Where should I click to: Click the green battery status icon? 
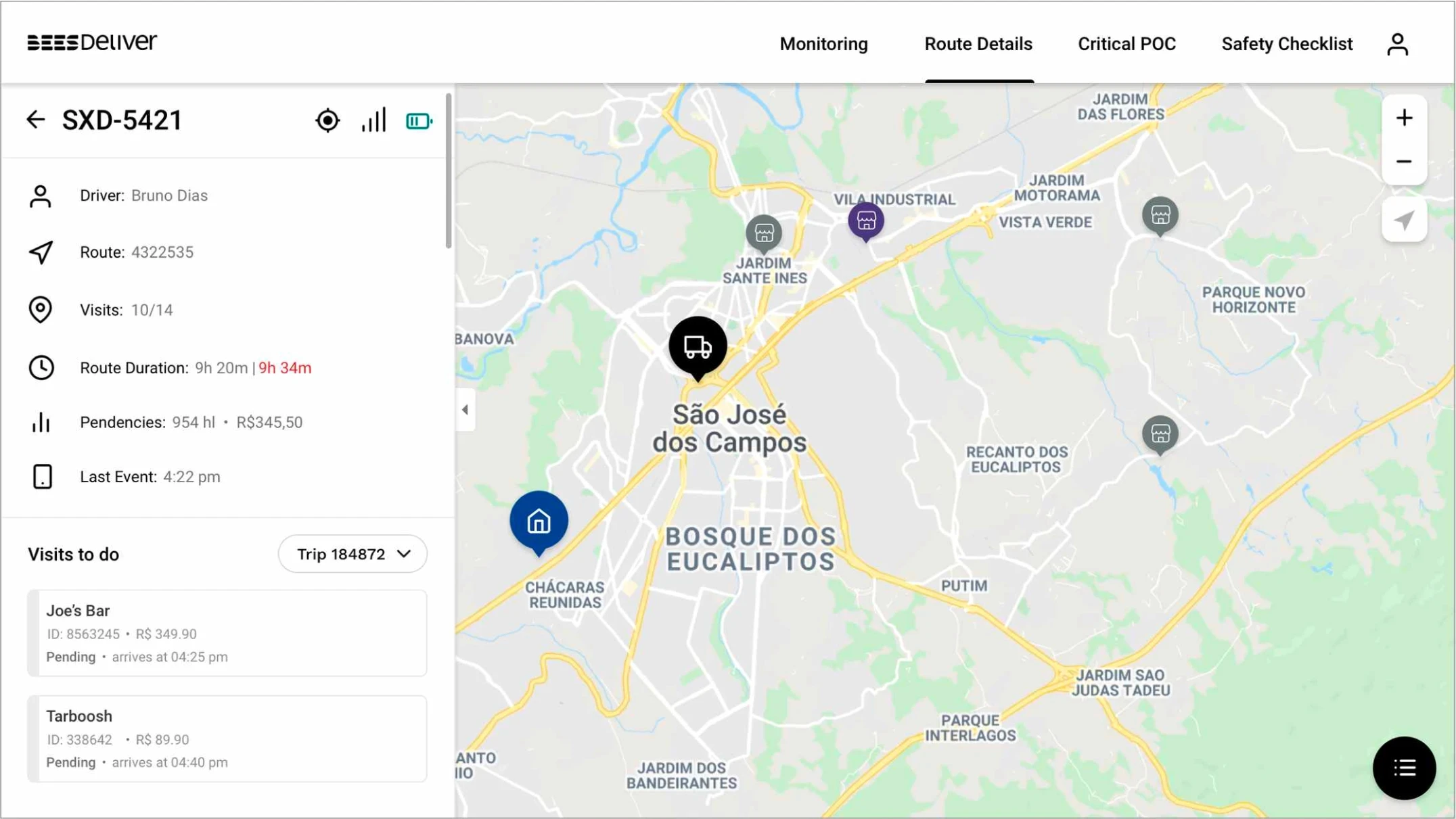pyautogui.click(x=419, y=121)
